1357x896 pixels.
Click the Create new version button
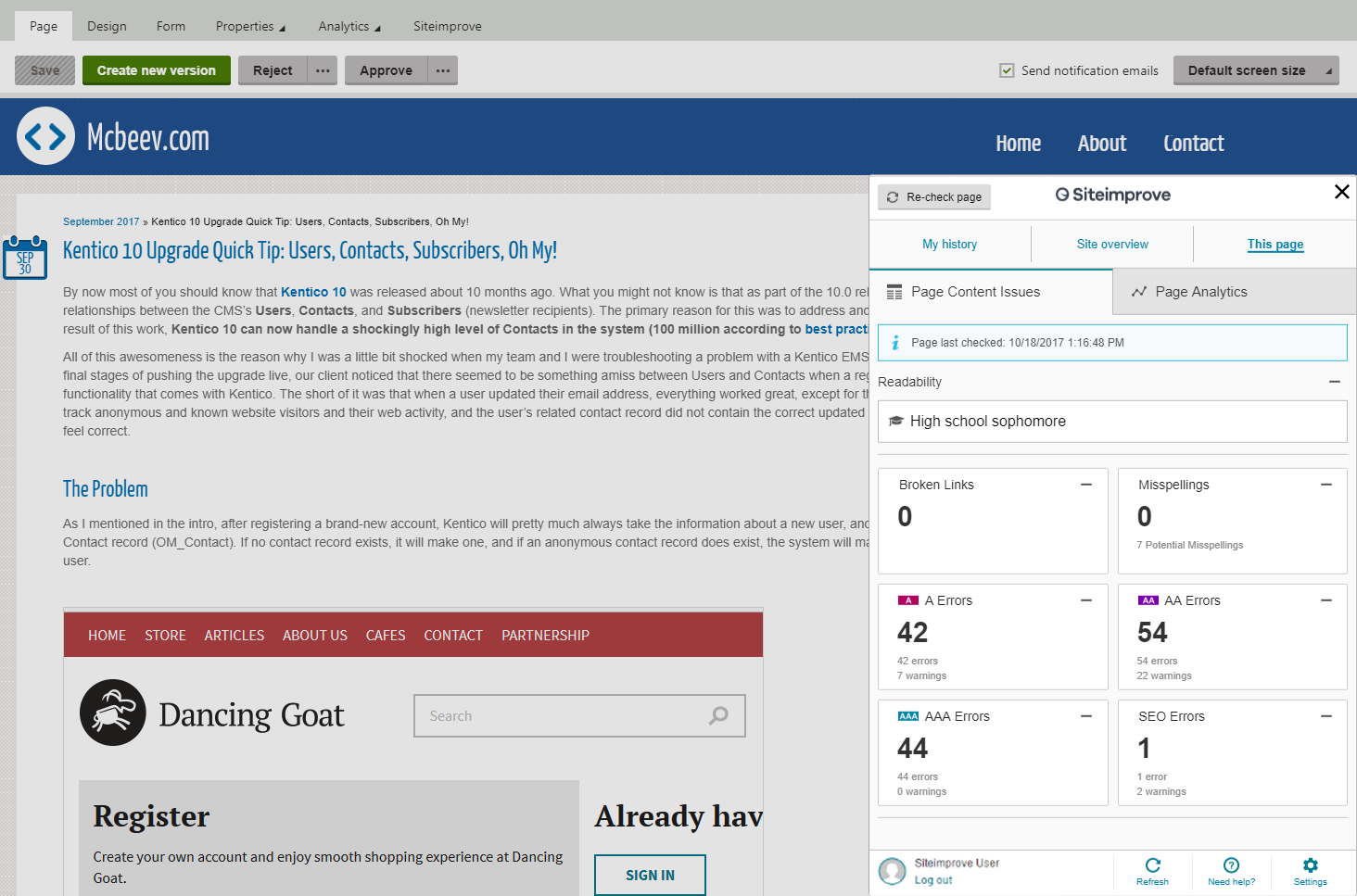tap(157, 70)
